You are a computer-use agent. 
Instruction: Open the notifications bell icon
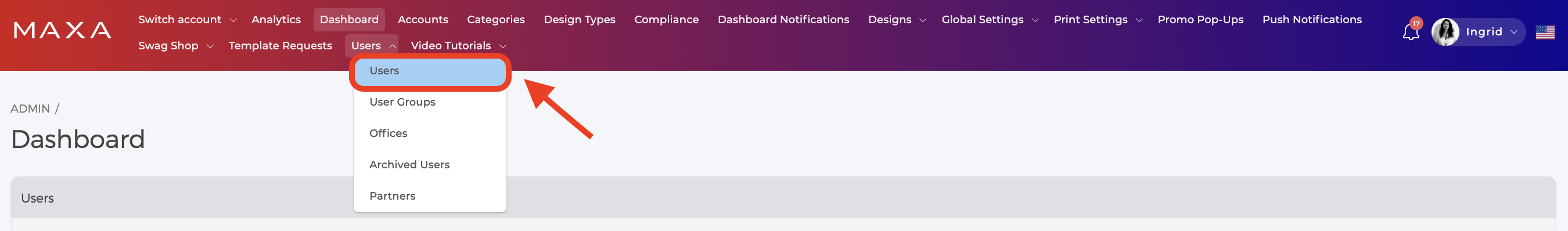[1411, 33]
